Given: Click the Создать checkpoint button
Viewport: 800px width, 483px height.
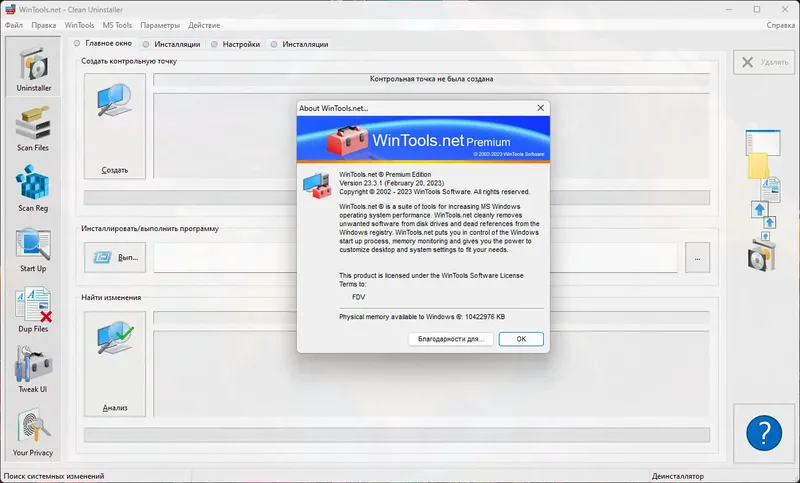Looking at the screenshot, I should [115, 125].
